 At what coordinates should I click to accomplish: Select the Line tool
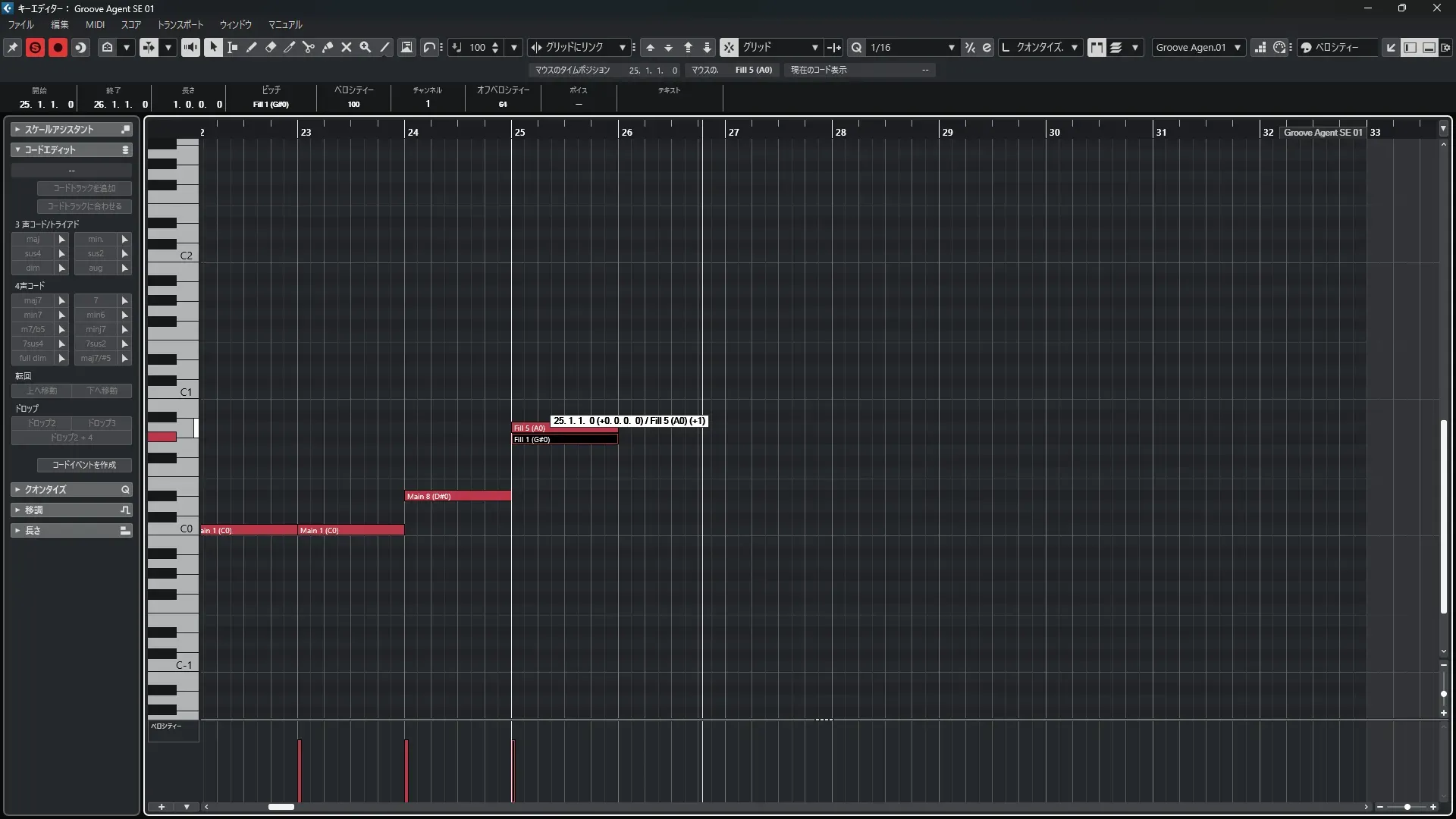pos(384,47)
